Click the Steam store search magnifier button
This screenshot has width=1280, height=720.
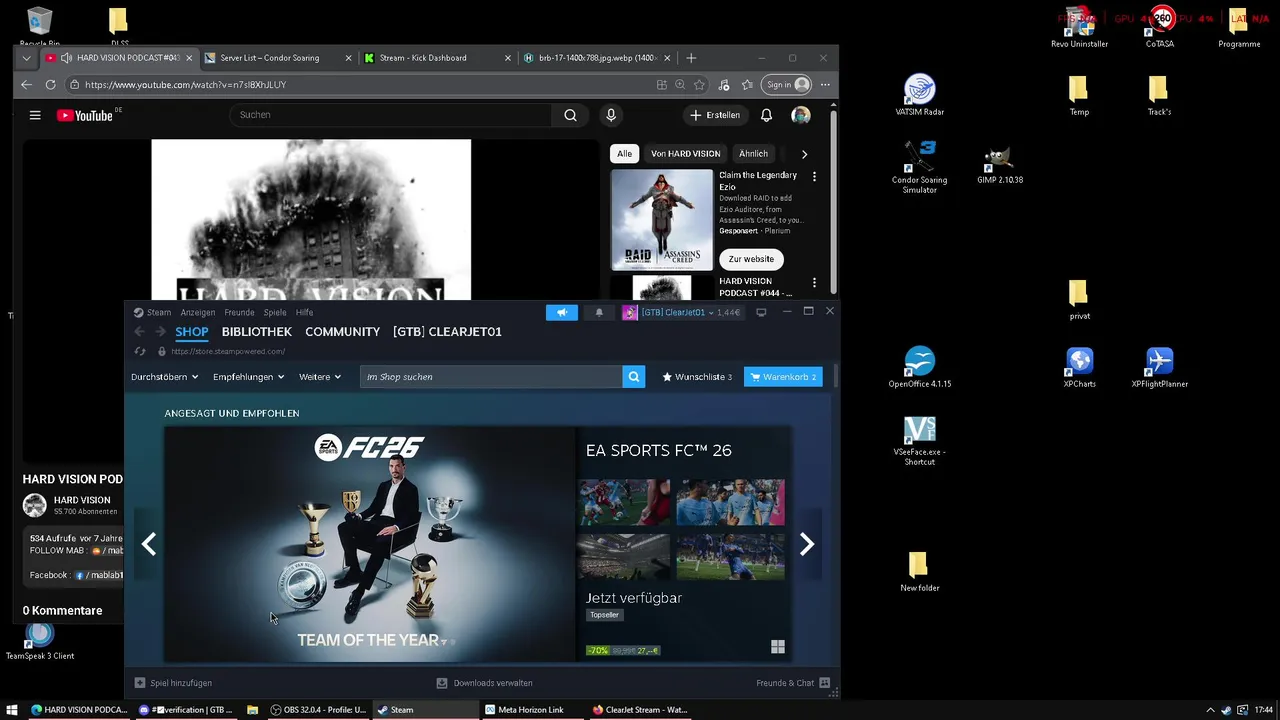click(633, 377)
